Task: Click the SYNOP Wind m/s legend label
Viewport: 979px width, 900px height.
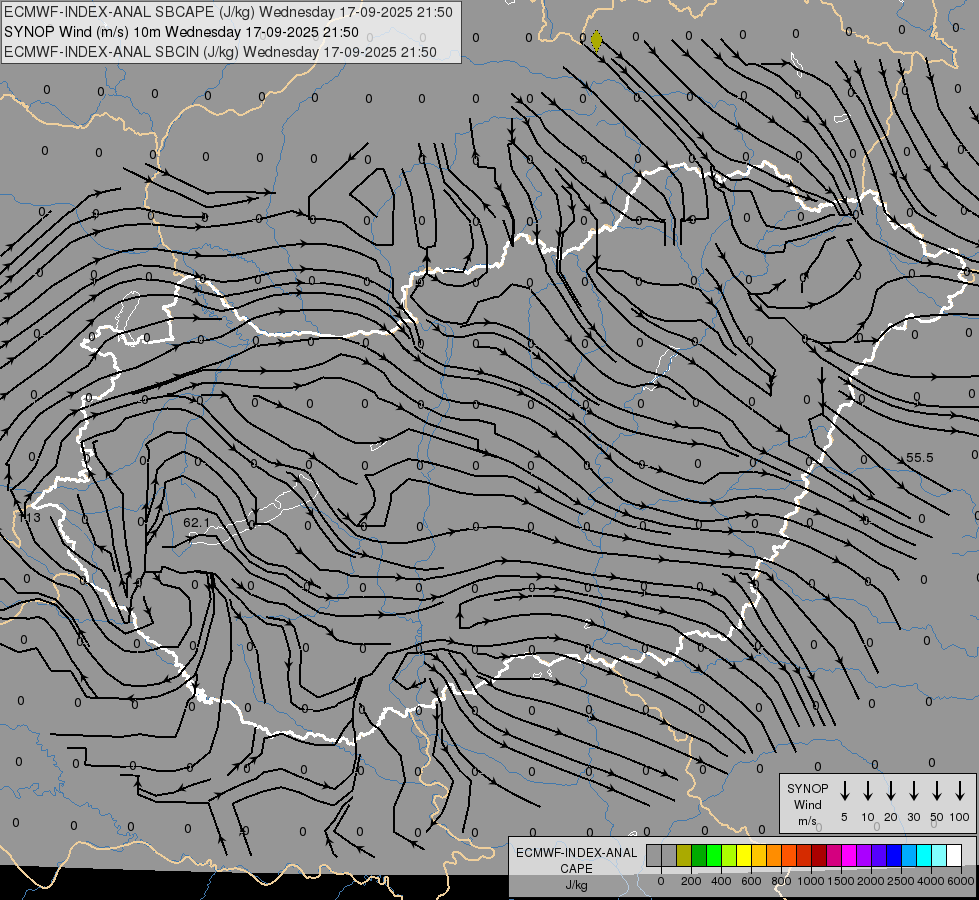Action: 807,804
